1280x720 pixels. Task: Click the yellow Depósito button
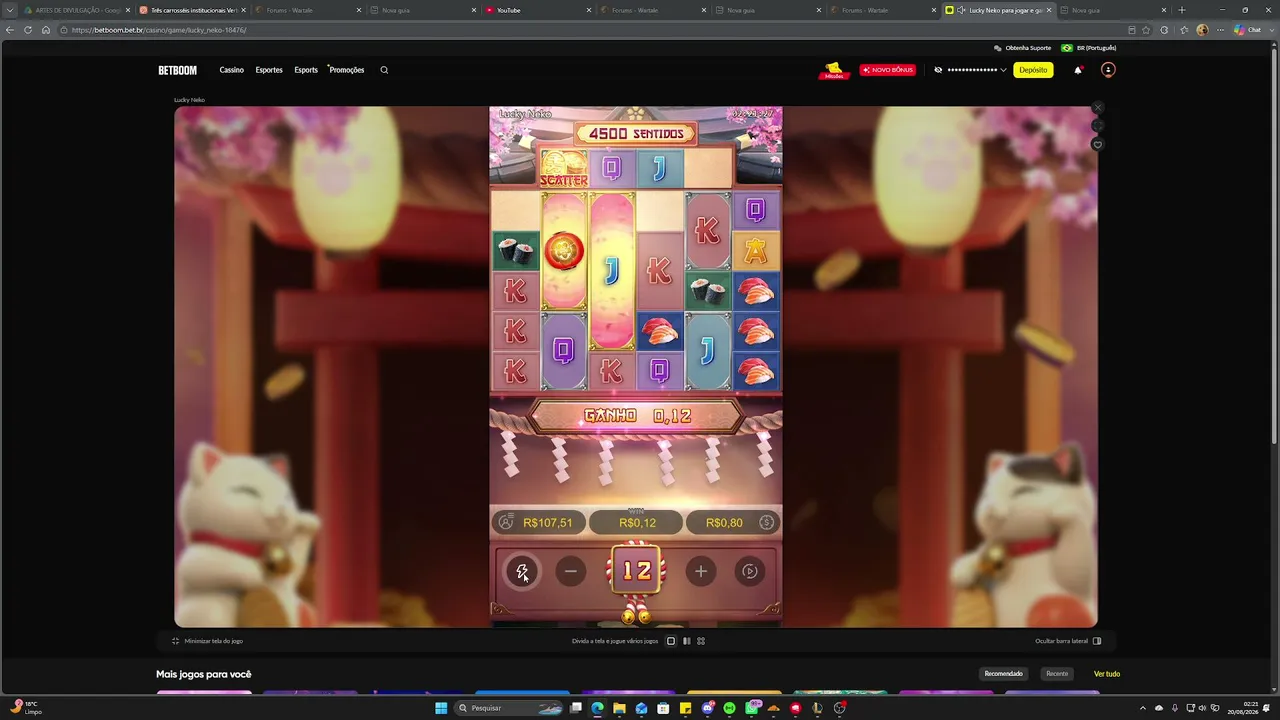click(1033, 70)
